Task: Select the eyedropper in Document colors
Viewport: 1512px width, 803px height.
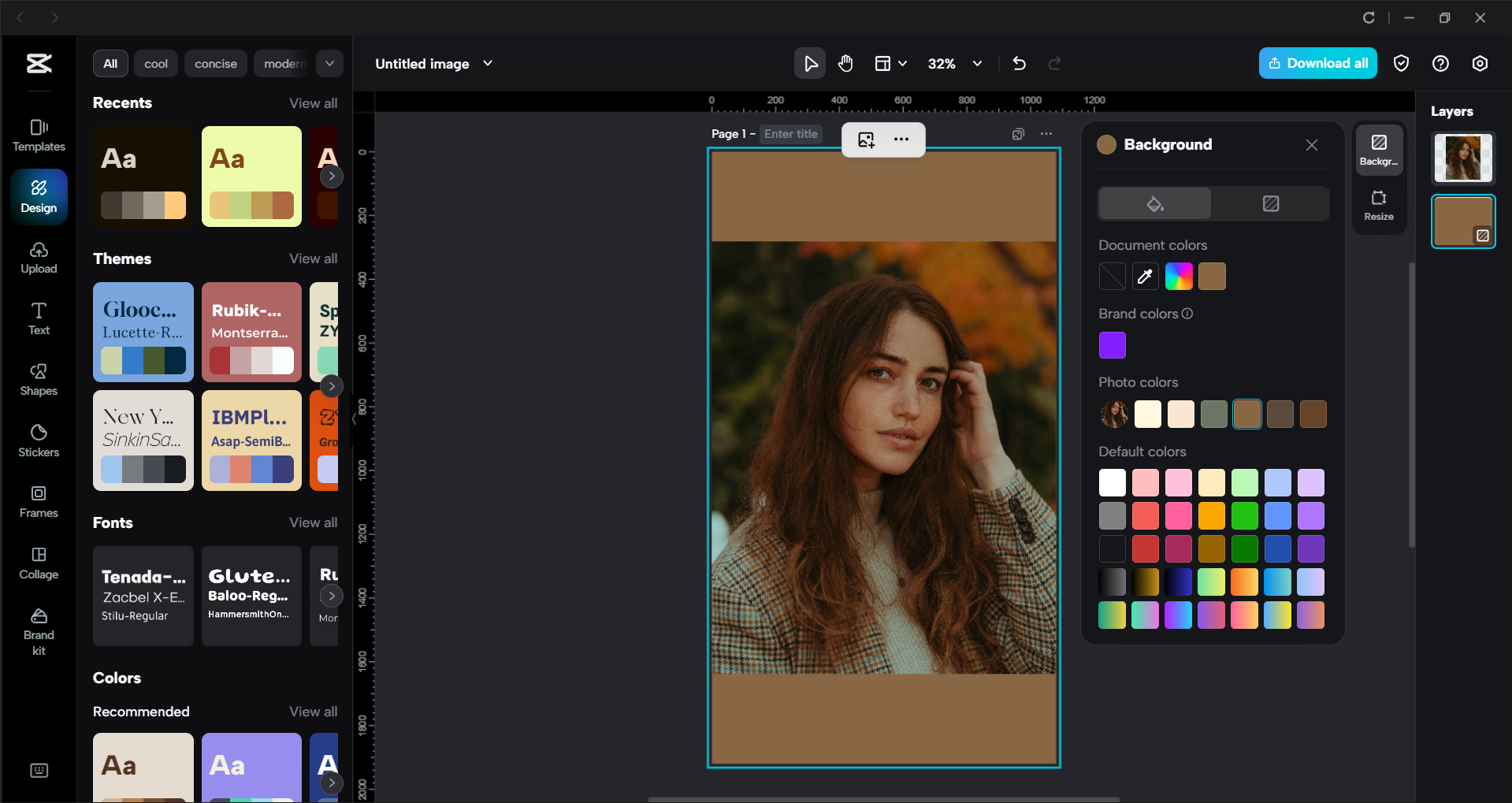Action: [x=1145, y=276]
